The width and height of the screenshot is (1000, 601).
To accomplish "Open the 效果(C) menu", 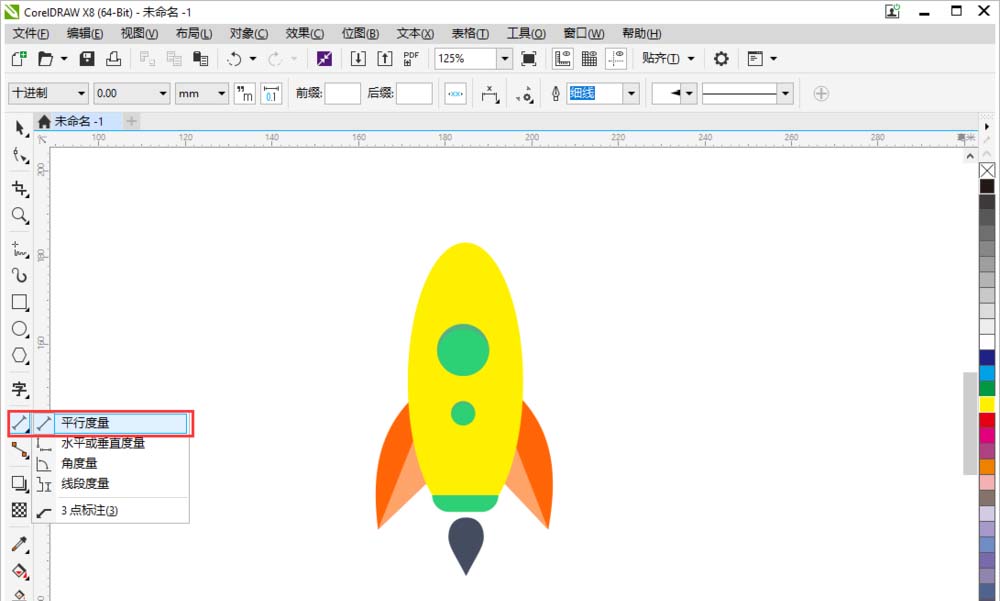I will pyautogui.click(x=304, y=33).
